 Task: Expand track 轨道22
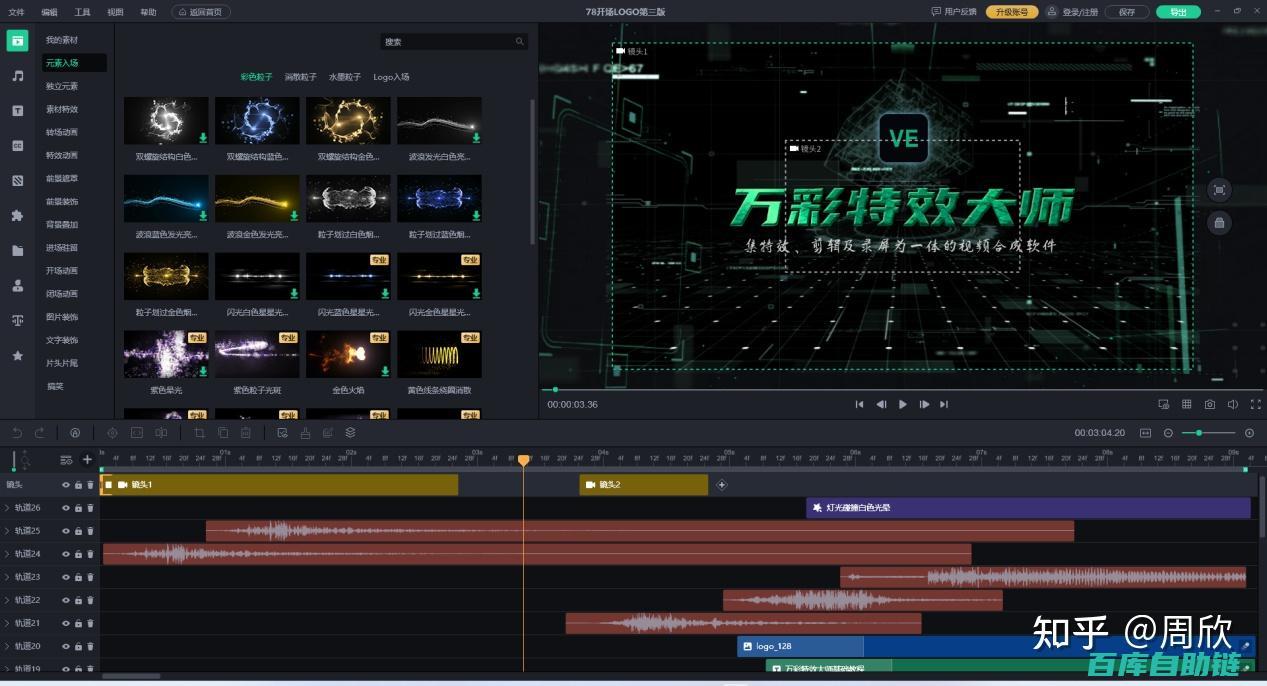point(7,600)
